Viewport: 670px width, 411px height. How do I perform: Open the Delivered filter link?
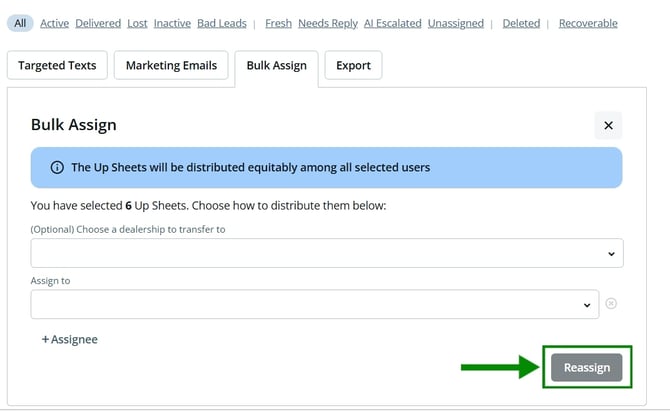98,23
